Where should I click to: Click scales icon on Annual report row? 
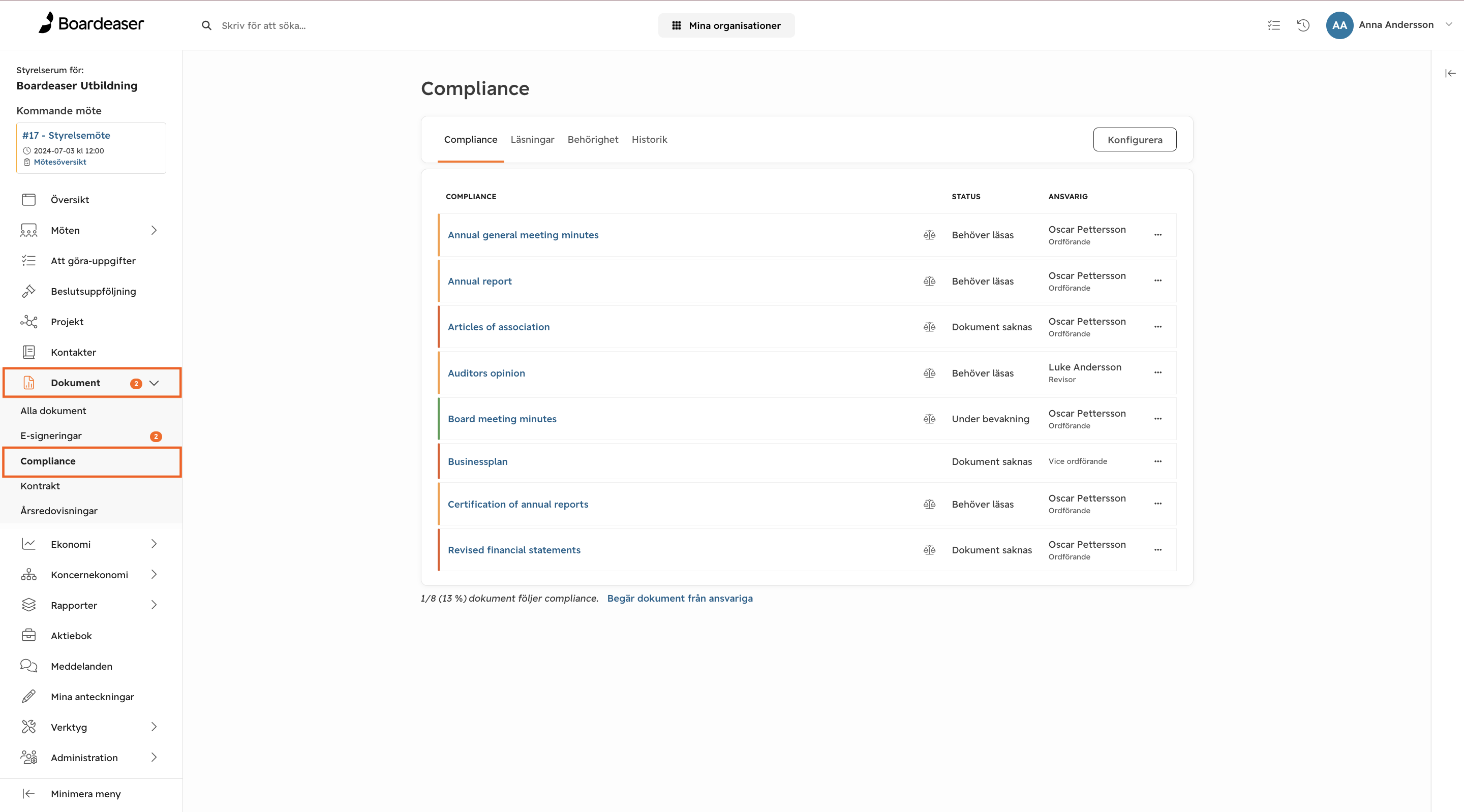929,280
